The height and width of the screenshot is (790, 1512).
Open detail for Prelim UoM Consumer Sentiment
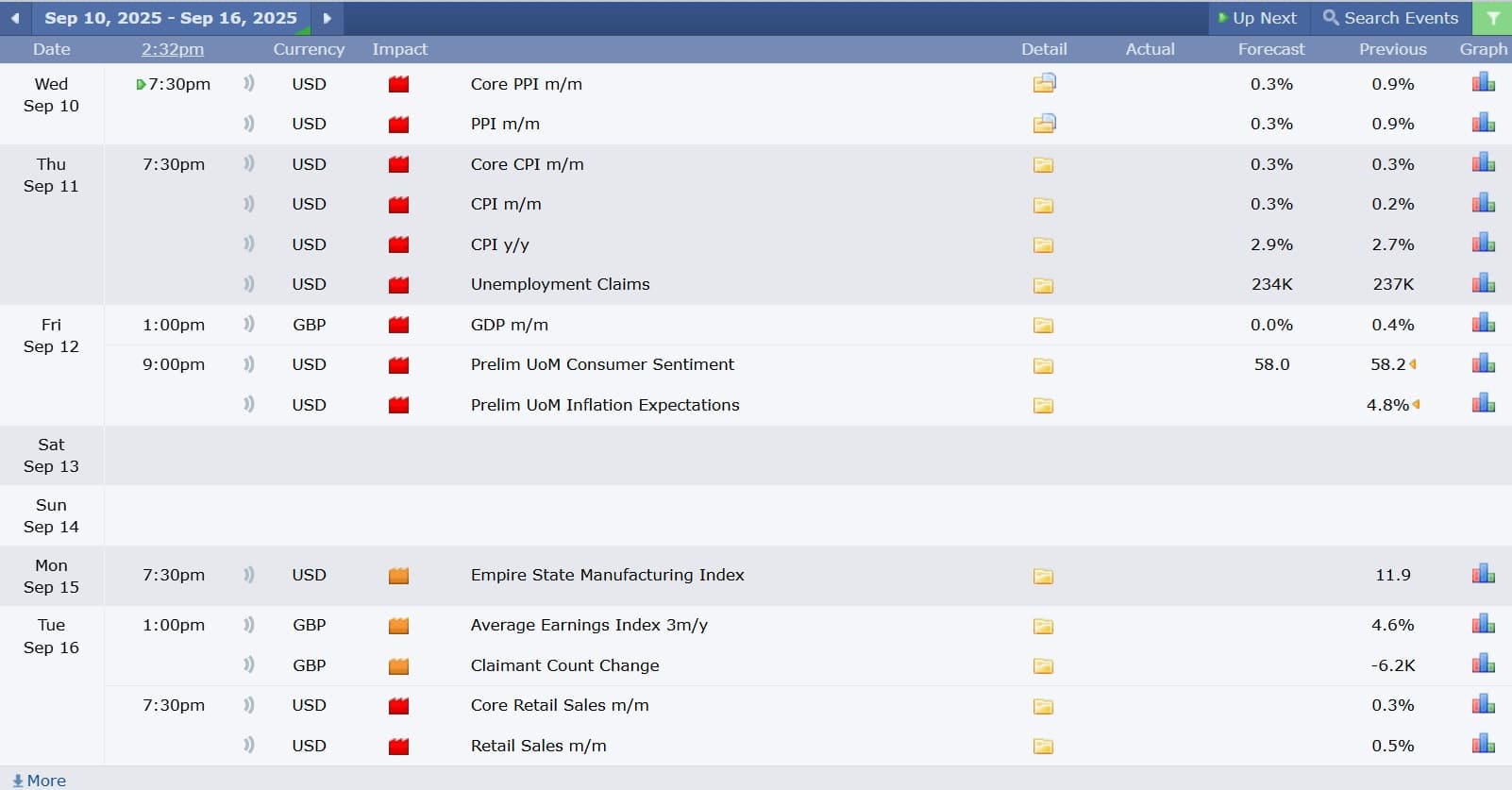pos(1043,365)
